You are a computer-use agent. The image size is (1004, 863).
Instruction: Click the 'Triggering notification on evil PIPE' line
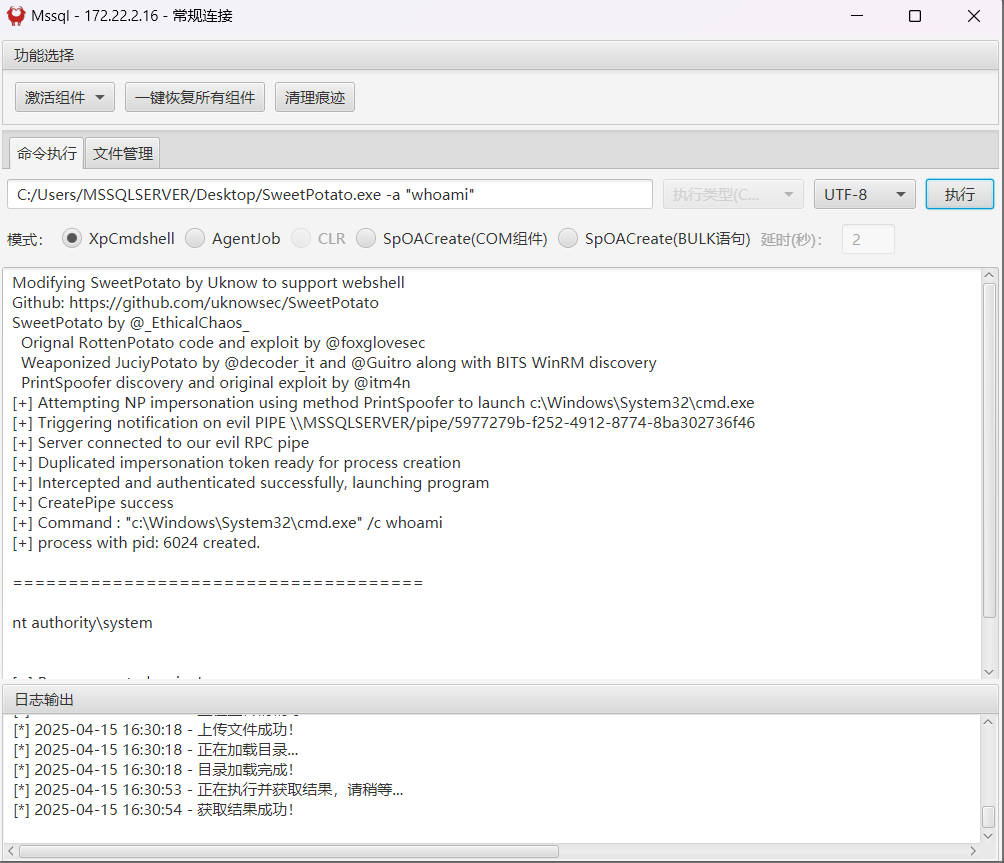(383, 423)
